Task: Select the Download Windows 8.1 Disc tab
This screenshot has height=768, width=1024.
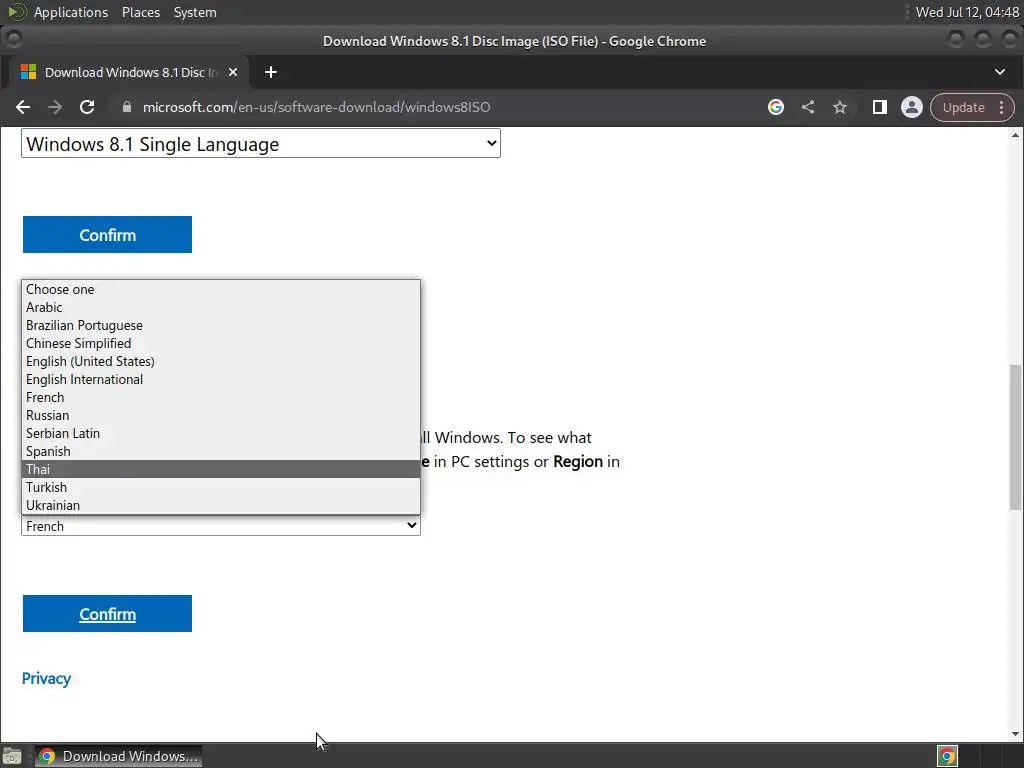Action: coord(129,72)
